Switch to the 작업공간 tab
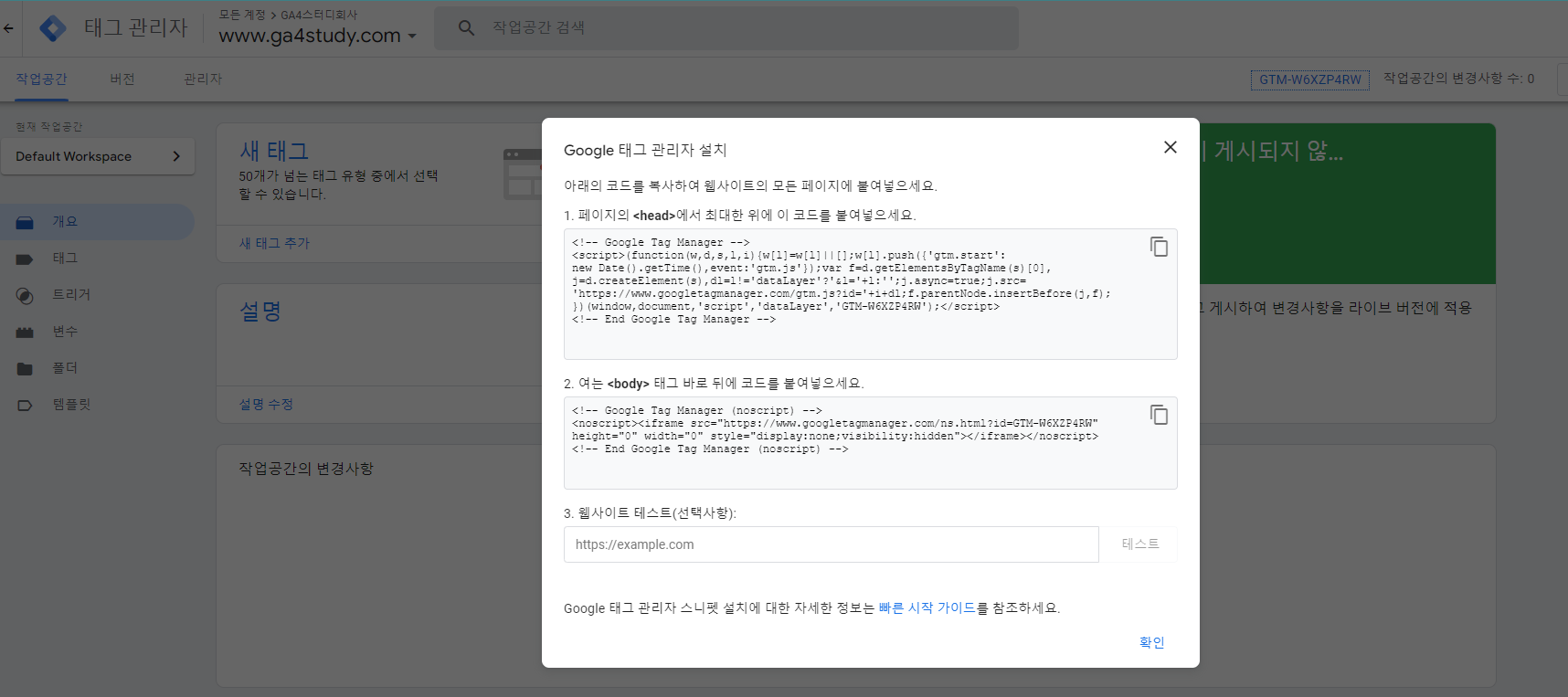This screenshot has height=697, width=1568. 41,79
